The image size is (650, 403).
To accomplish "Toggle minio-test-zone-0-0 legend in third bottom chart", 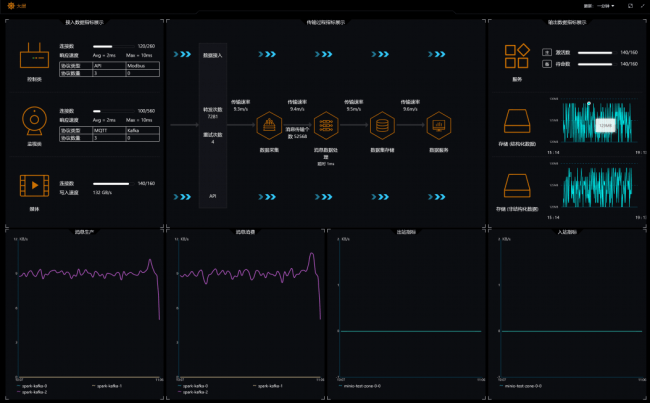I will pyautogui.click(x=359, y=386).
